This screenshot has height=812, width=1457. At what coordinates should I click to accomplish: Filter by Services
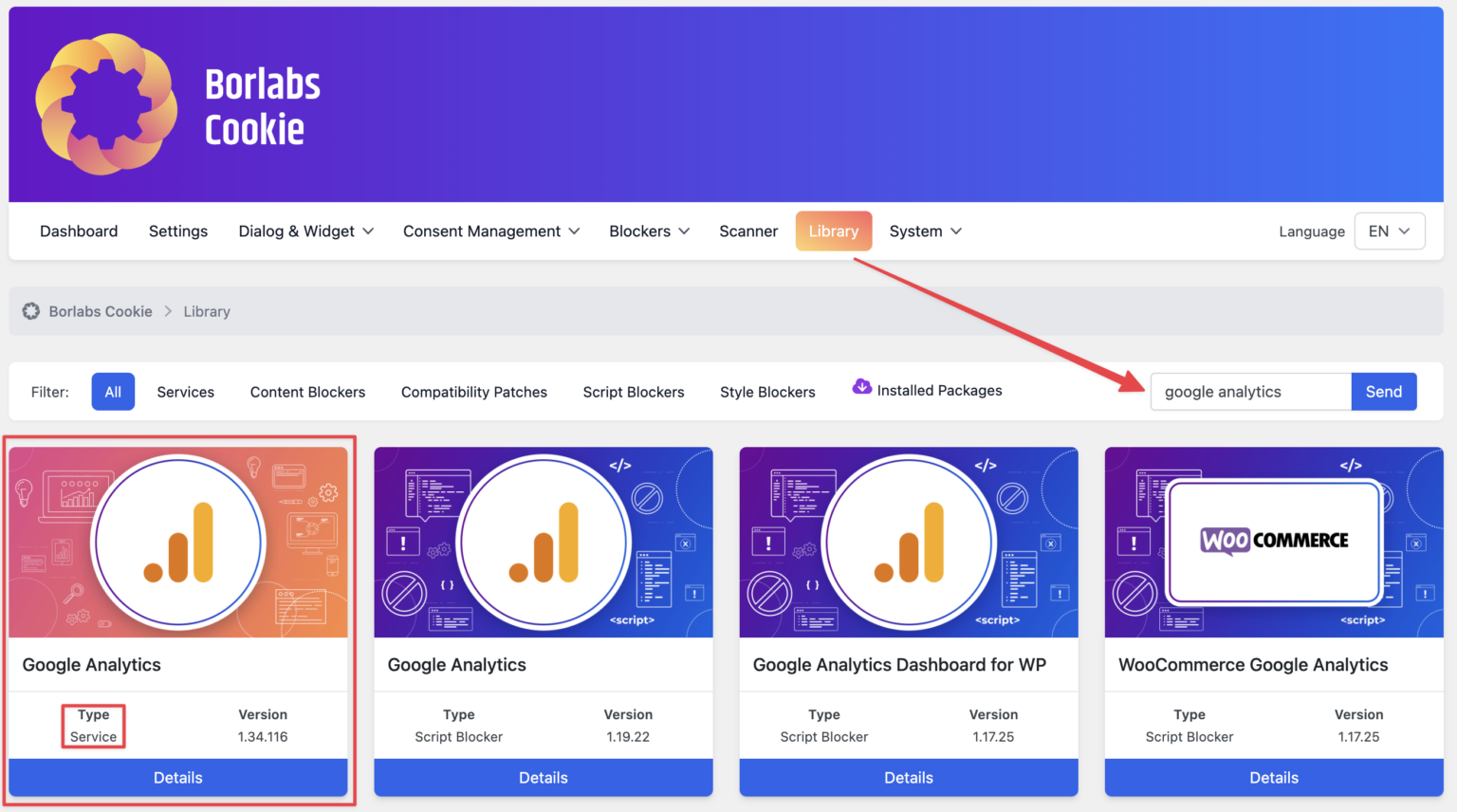(x=186, y=392)
